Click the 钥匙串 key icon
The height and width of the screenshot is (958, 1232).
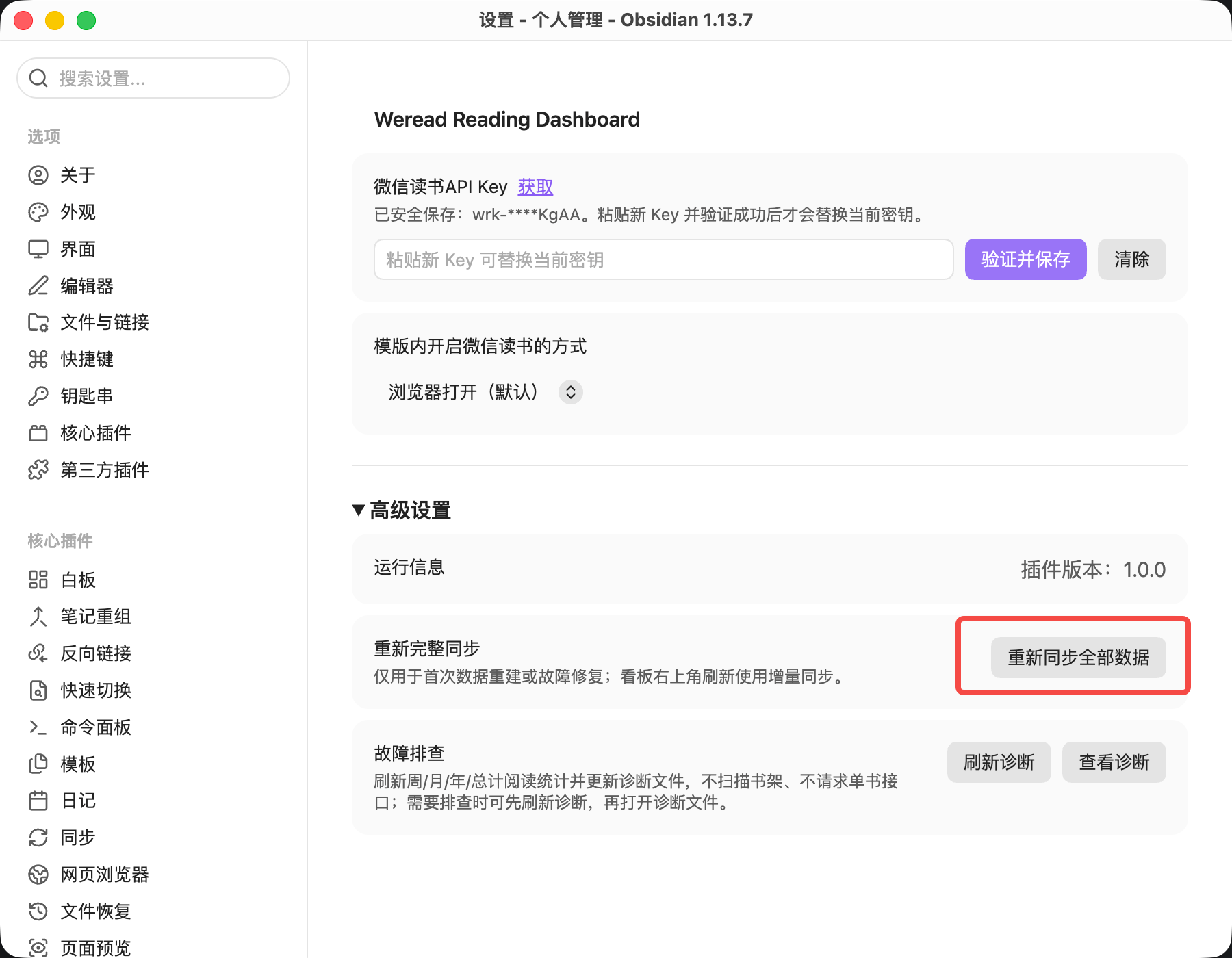click(38, 396)
